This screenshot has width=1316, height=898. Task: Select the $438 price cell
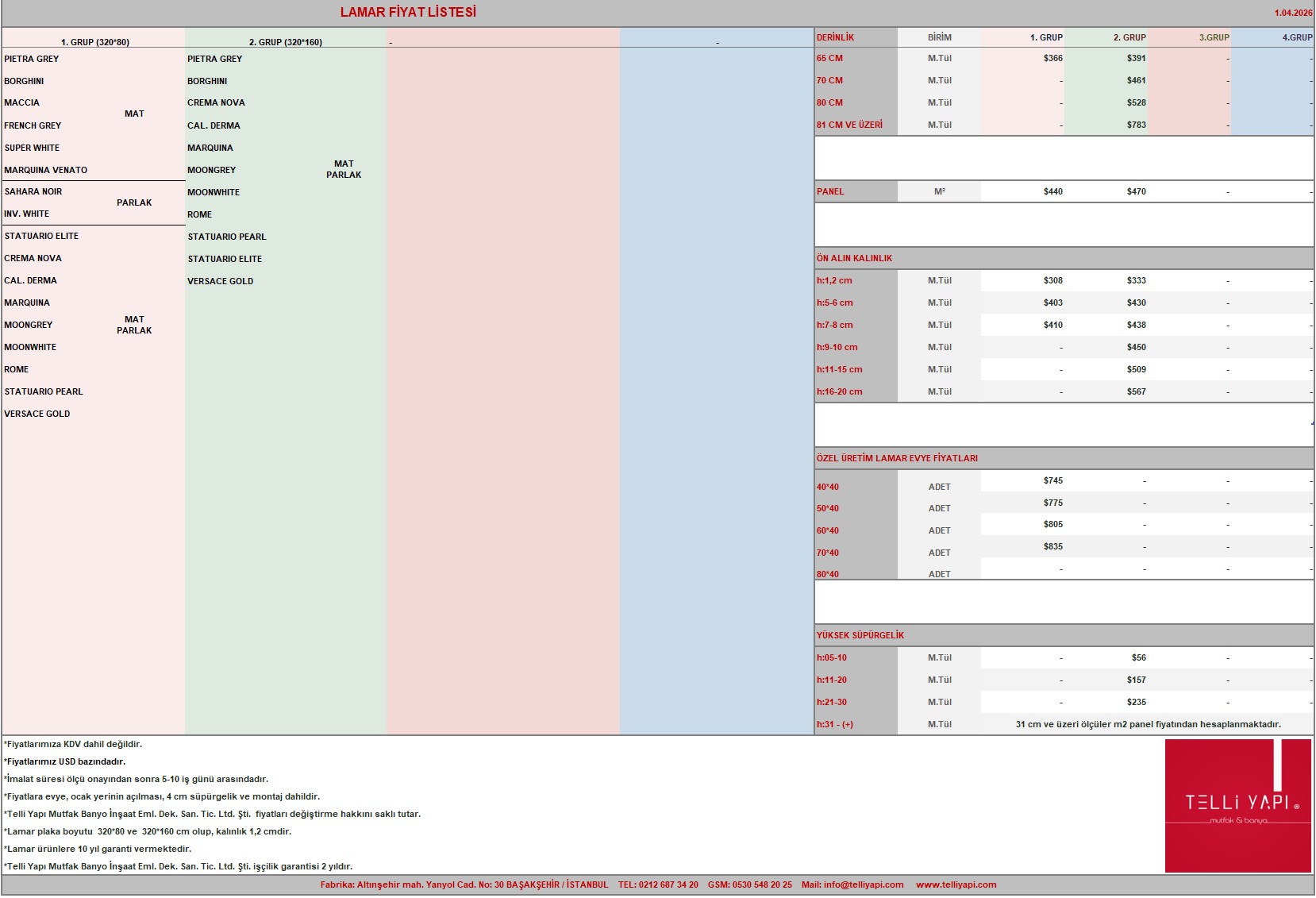pos(1137,325)
